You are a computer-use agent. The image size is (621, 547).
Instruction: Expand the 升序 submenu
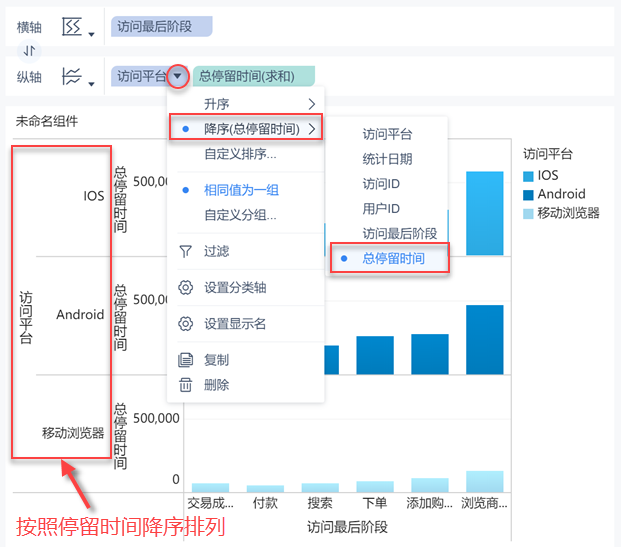(246, 104)
